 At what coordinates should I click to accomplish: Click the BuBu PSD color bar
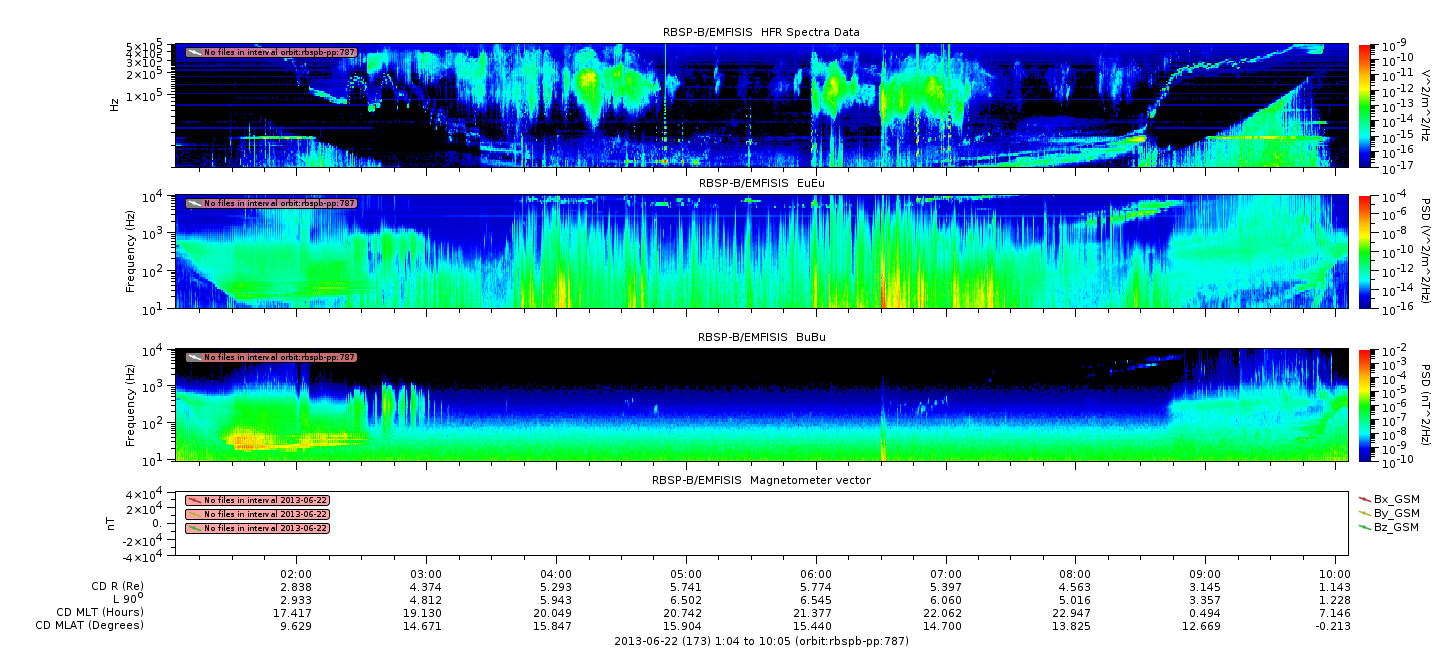(1365, 405)
